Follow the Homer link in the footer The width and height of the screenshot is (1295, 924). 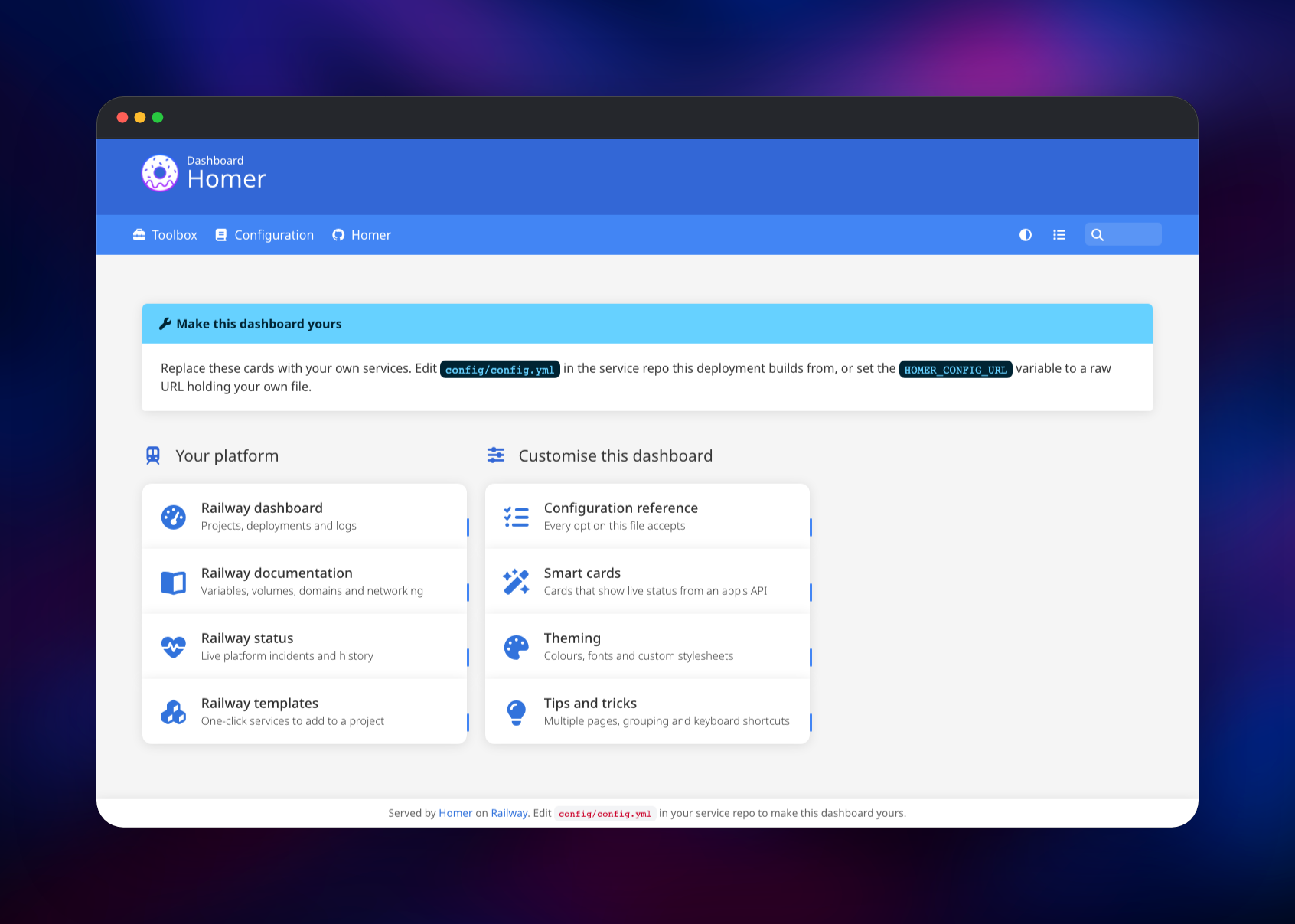[x=455, y=813]
